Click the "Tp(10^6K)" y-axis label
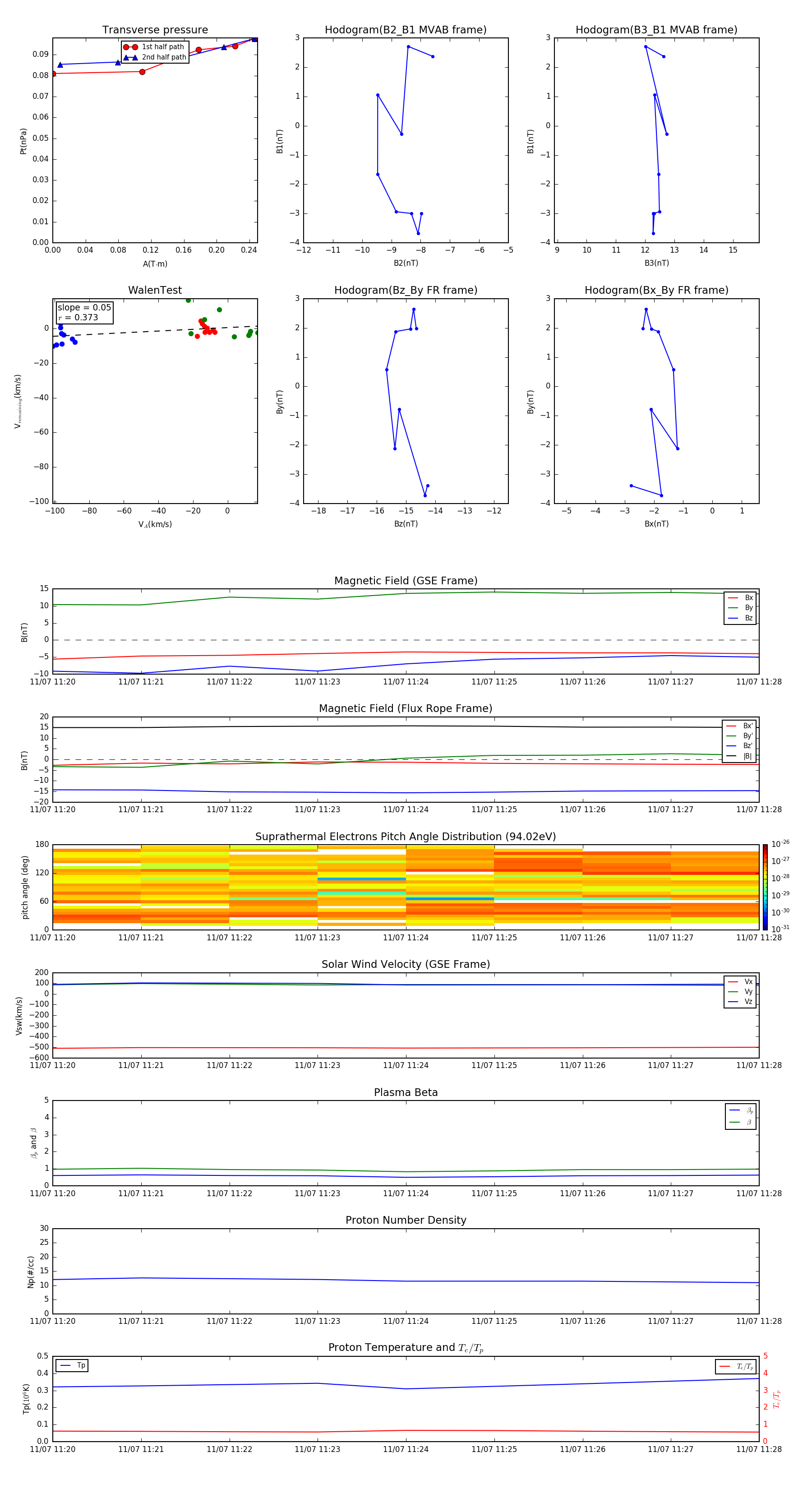Image resolution: width=812 pixels, height=1489 pixels. click(26, 1399)
